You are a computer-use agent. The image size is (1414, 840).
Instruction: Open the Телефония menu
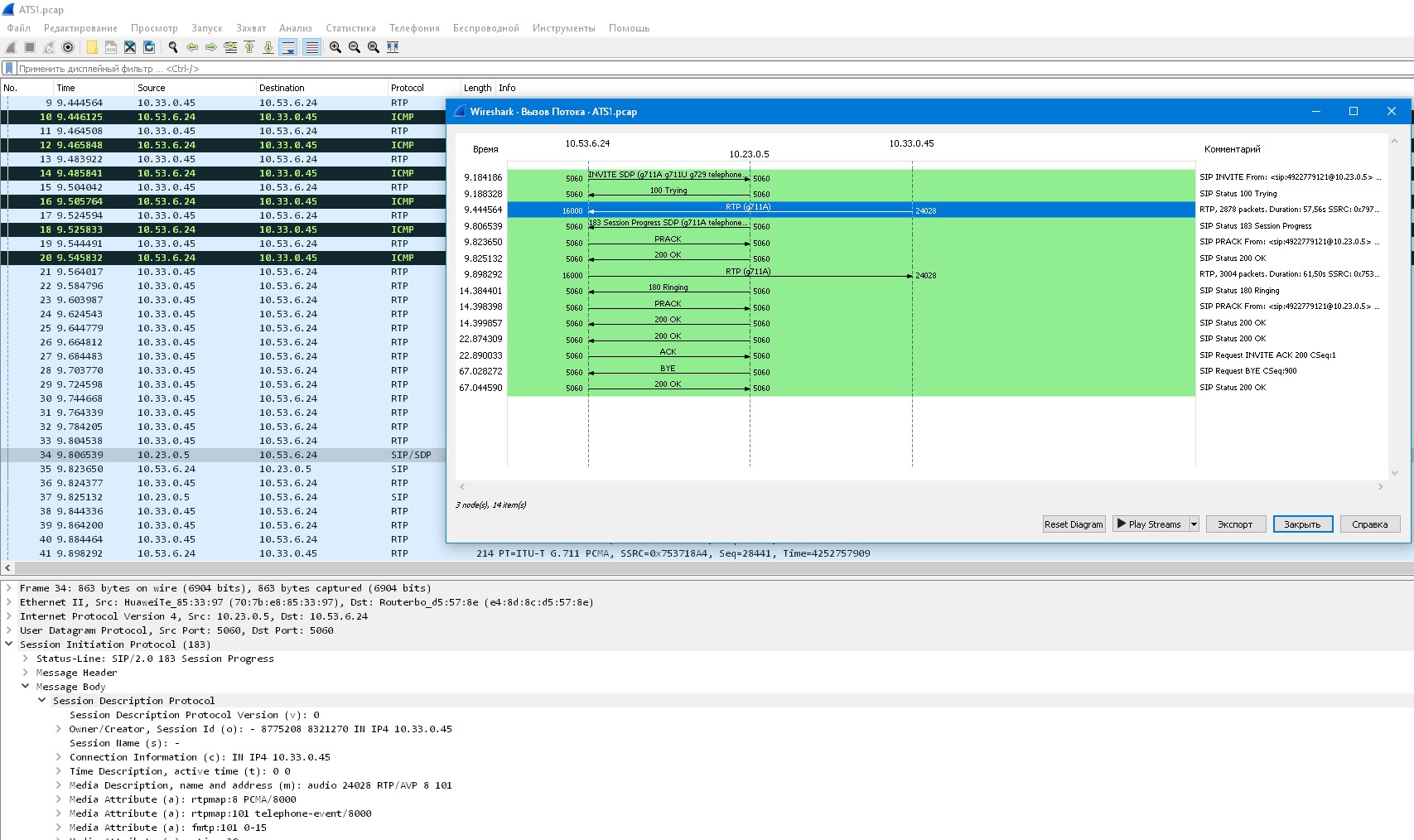pos(414,28)
